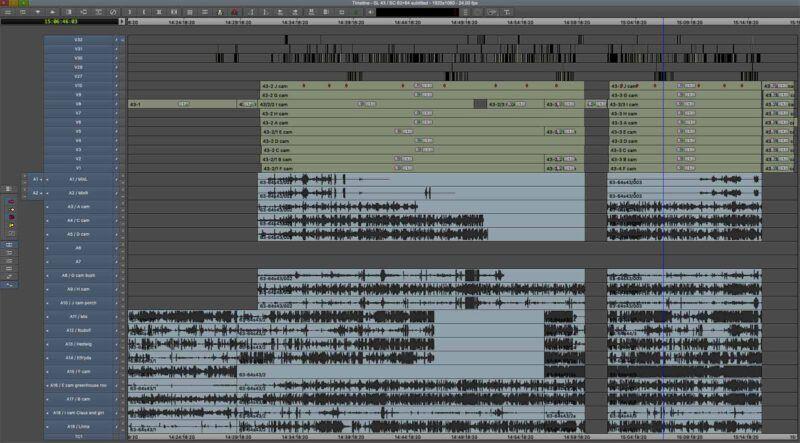Click the Mark In bracket icon in toolbar
800x443 pixels.
point(129,12)
